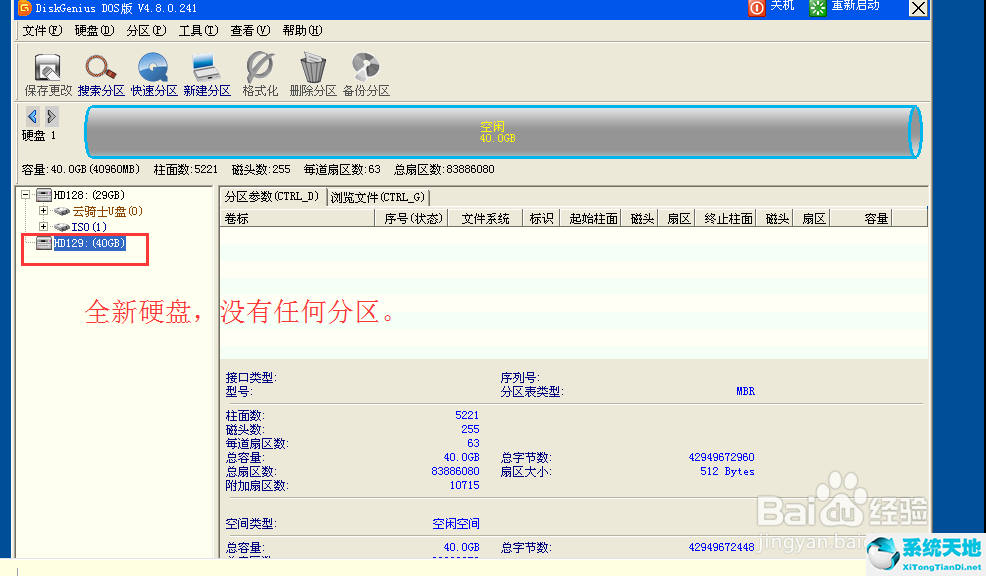This screenshot has height=576, width=986.
Task: Click the New Partition (新建分区) icon
Action: click(207, 73)
